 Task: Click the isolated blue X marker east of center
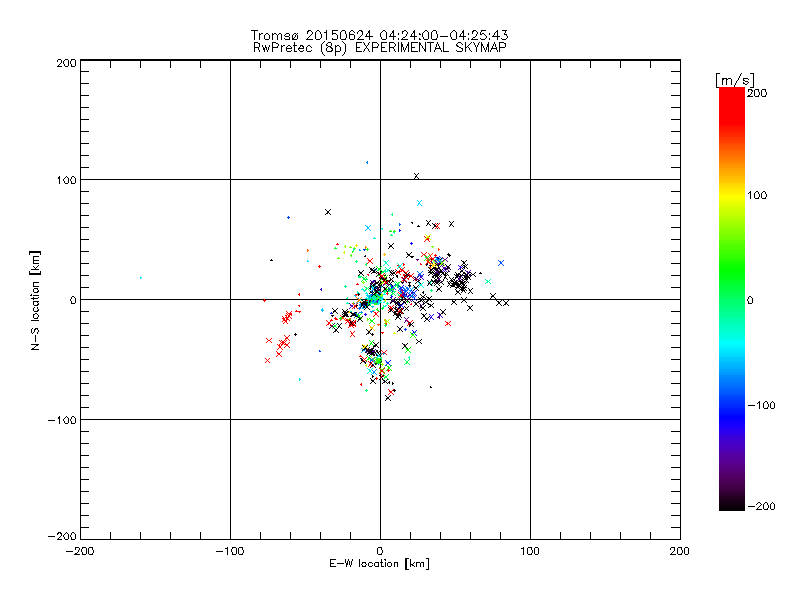click(501, 263)
